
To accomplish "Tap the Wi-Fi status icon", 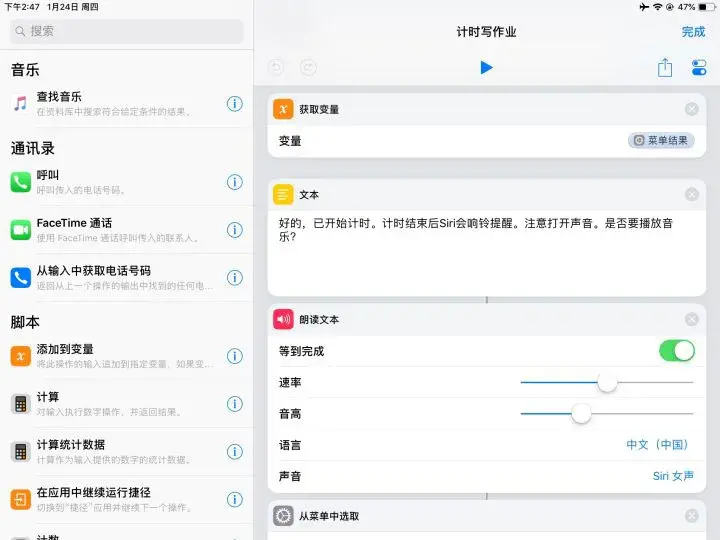I will [658, 7].
